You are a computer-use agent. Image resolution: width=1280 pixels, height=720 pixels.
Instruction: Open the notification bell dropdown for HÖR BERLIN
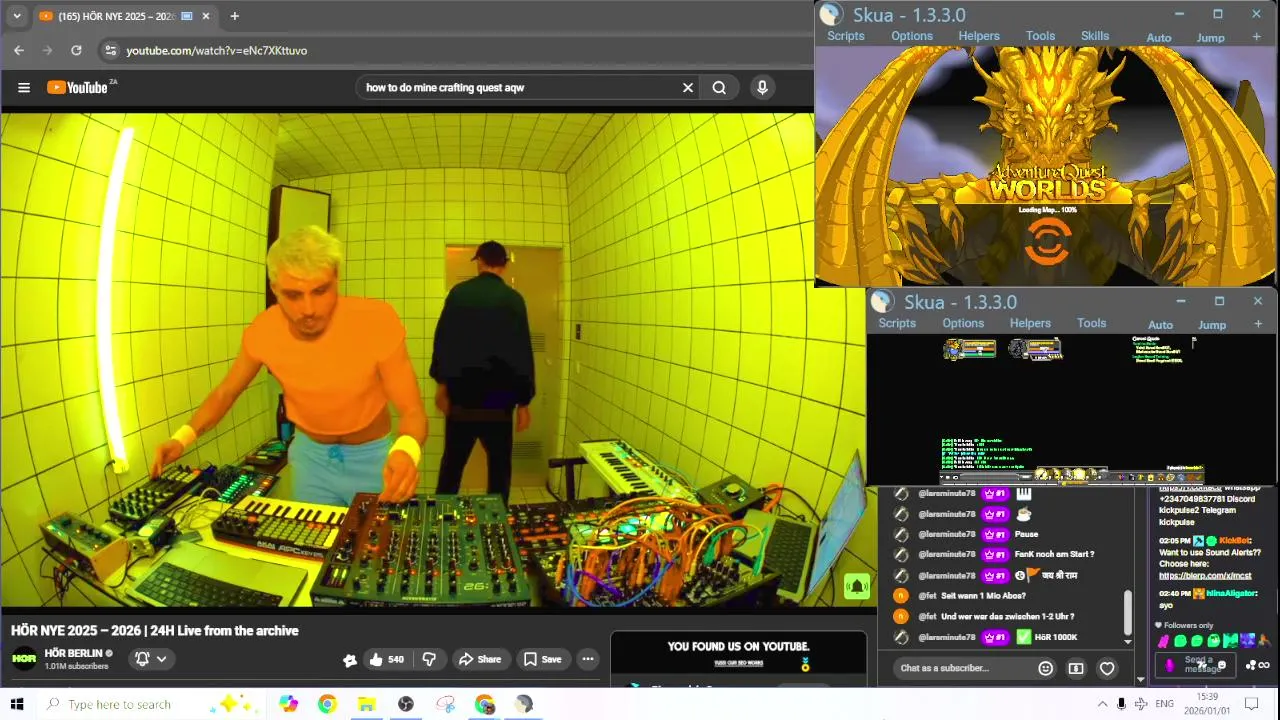tap(151, 659)
